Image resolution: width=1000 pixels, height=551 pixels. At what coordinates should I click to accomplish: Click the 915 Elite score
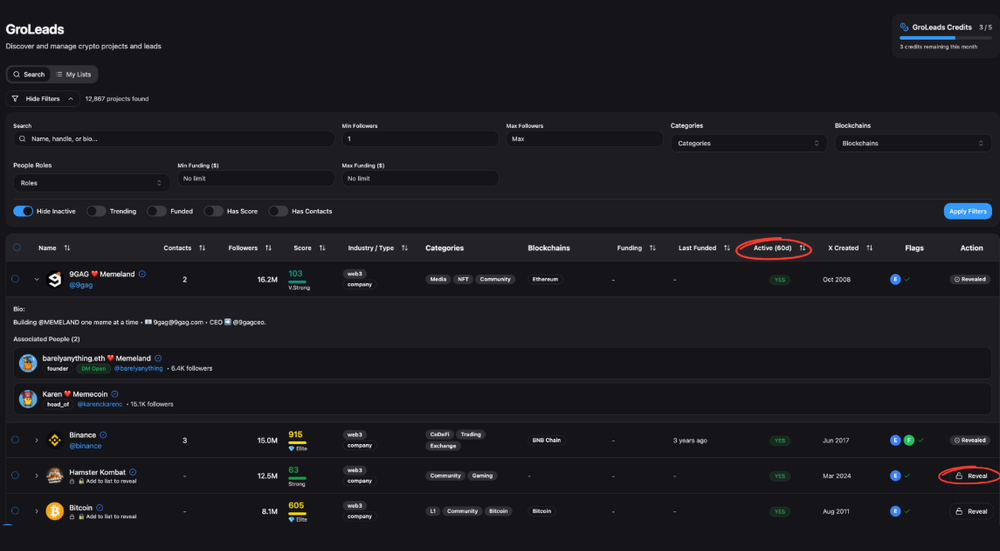[297, 441]
